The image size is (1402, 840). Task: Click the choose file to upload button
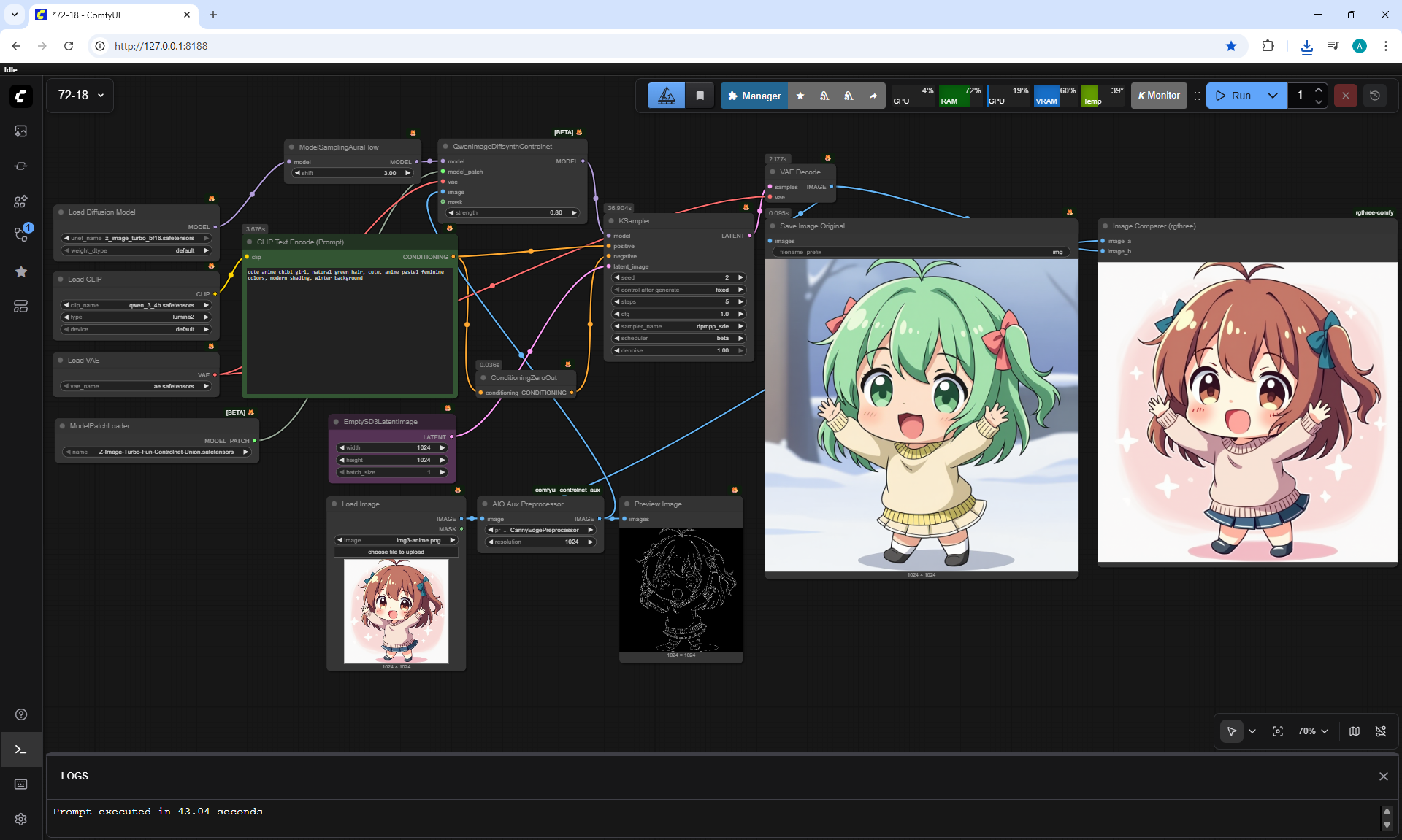[396, 552]
